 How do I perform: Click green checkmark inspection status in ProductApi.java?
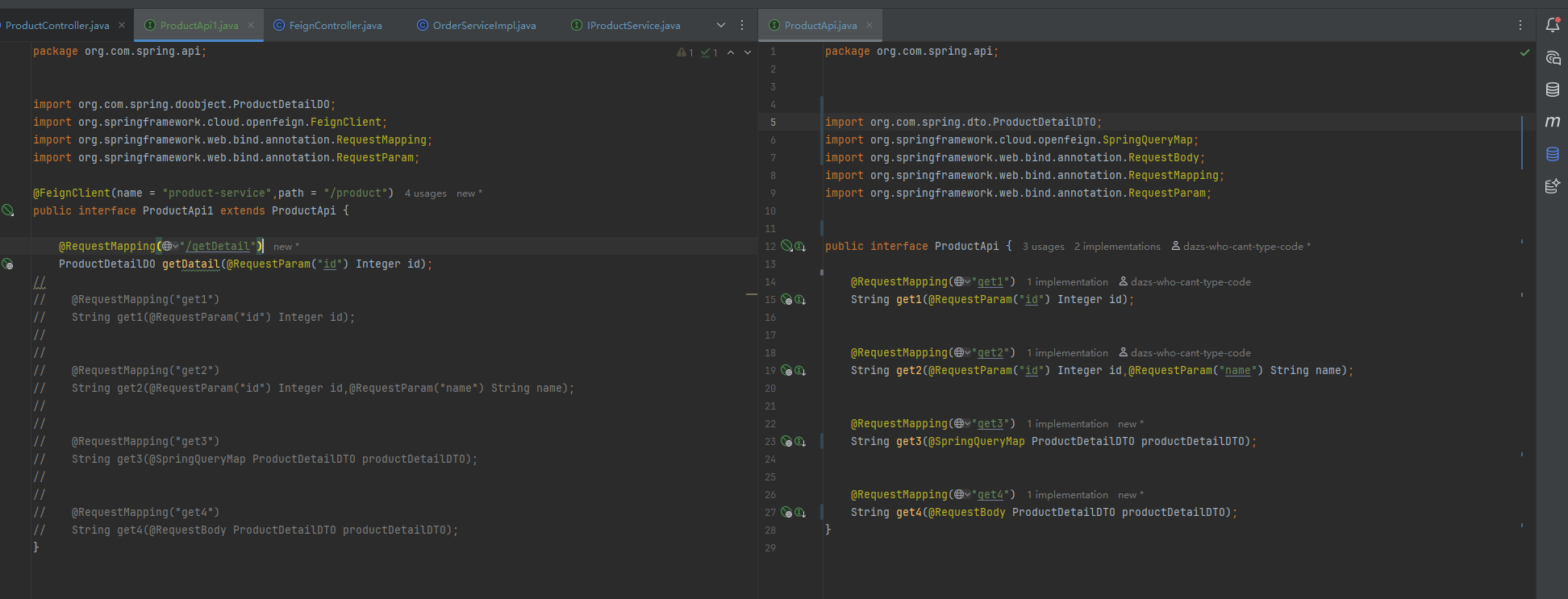(1524, 52)
